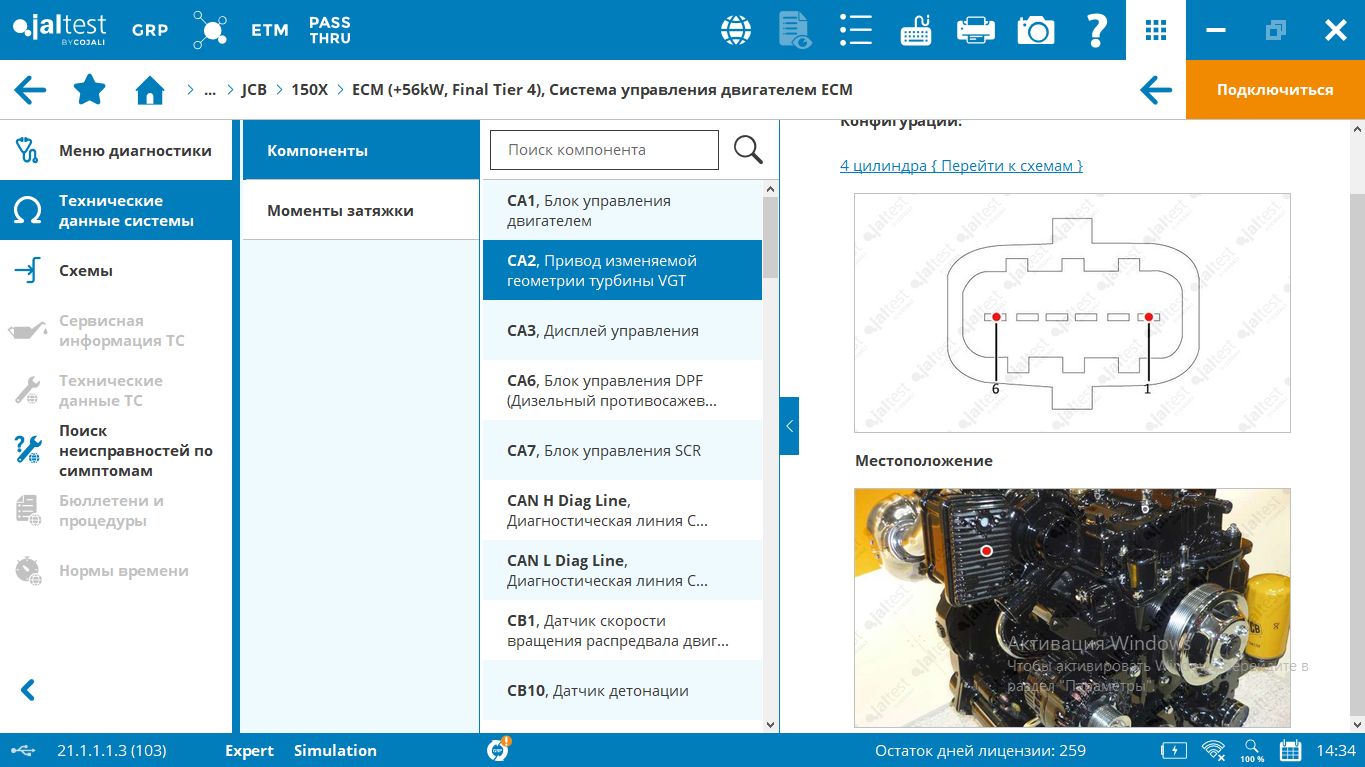Select CAN L Diag Line
This screenshot has width=1365, height=767.
(622, 570)
